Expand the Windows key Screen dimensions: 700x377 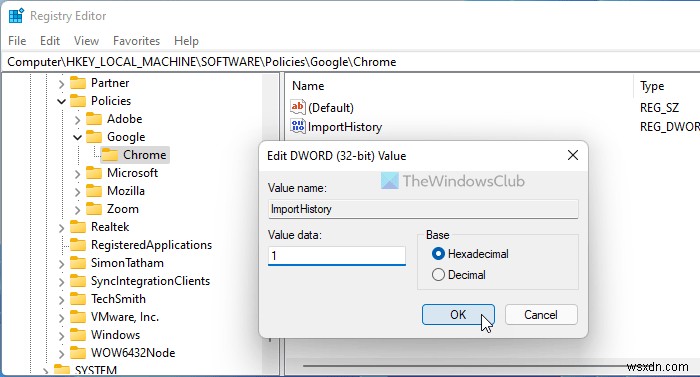pos(61,335)
